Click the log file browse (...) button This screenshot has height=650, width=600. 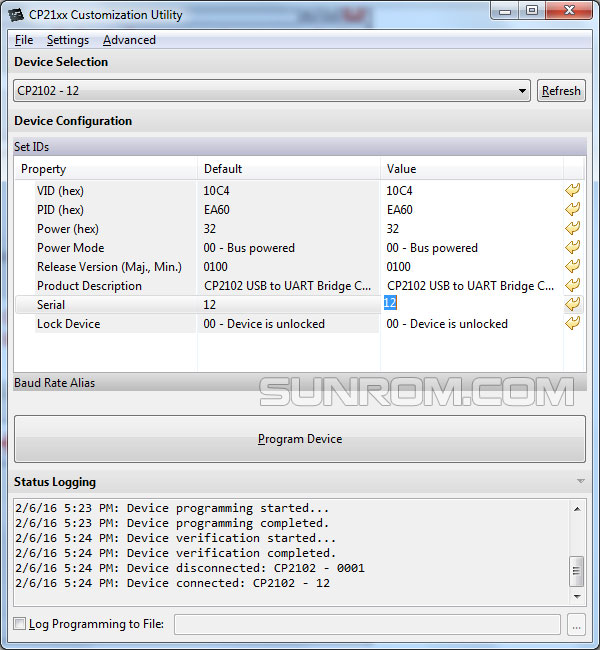(x=576, y=624)
